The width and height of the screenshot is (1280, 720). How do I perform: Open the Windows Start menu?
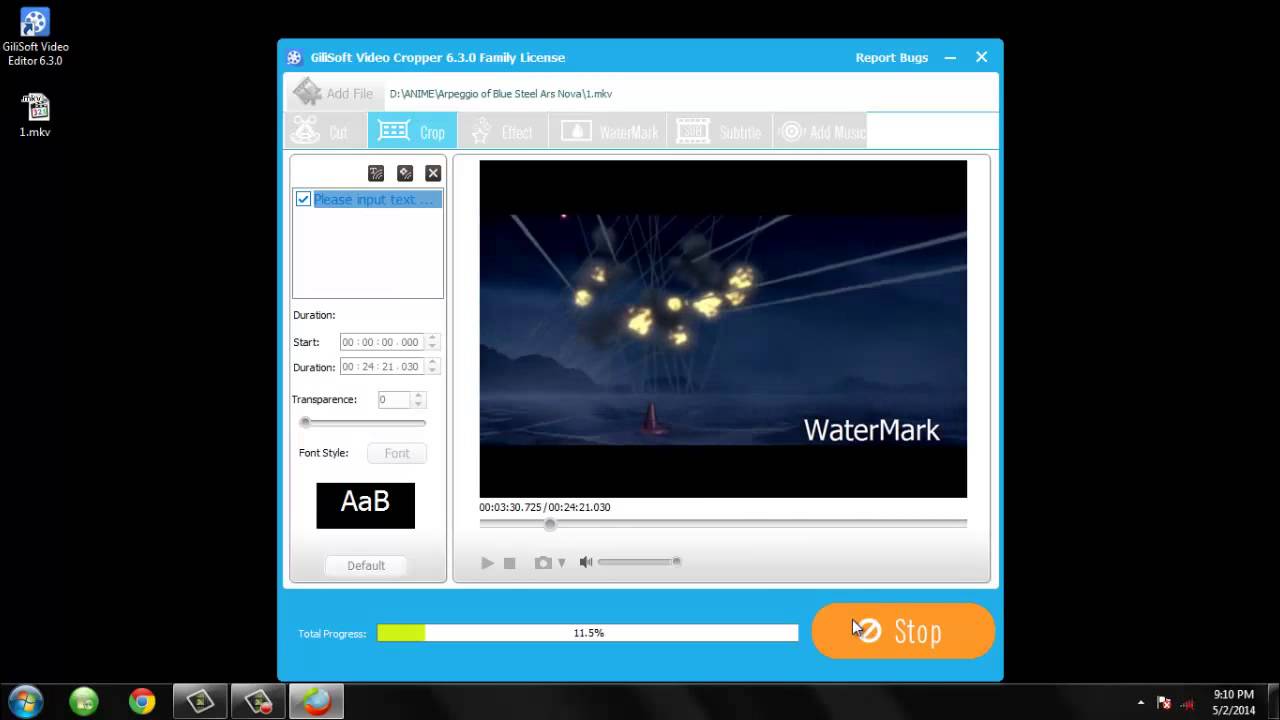tap(25, 701)
